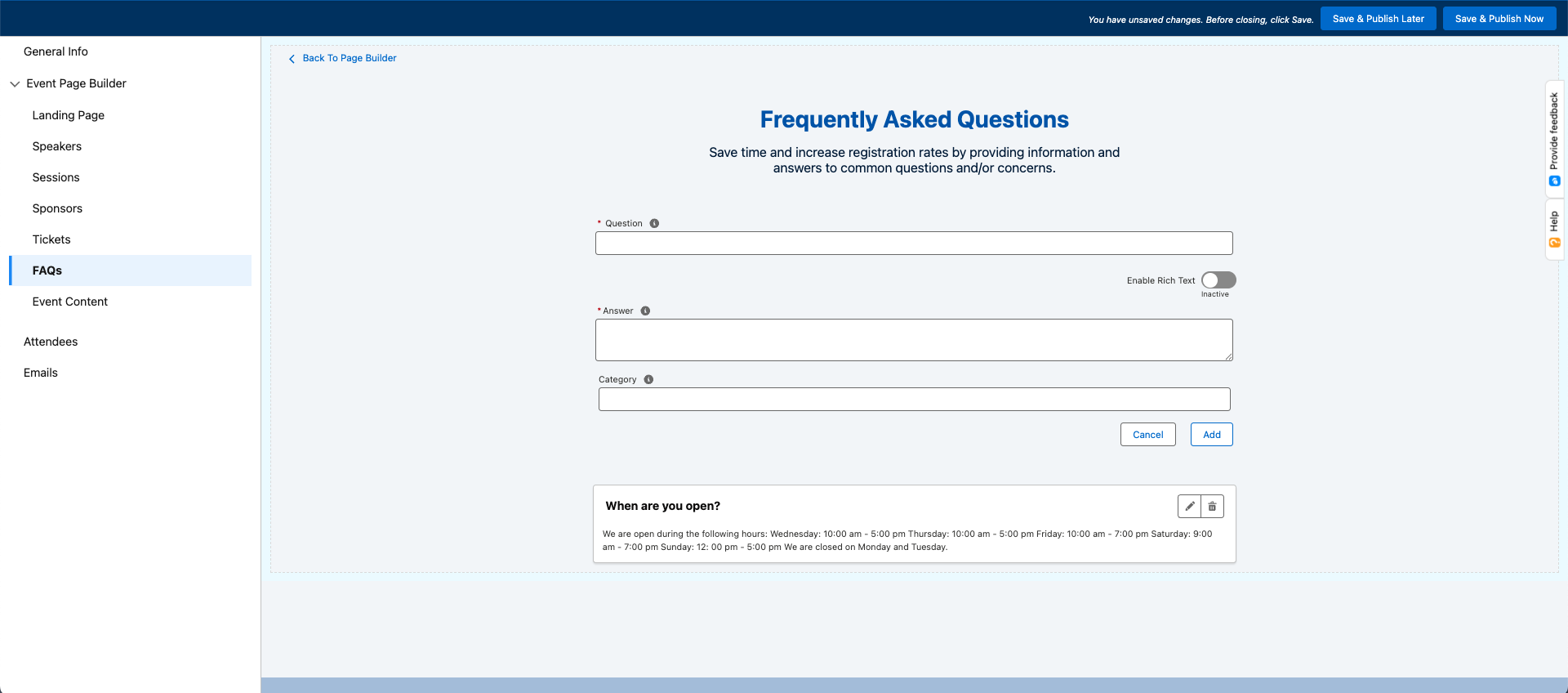
Task: Go Back To Page Builder
Action: (350, 58)
